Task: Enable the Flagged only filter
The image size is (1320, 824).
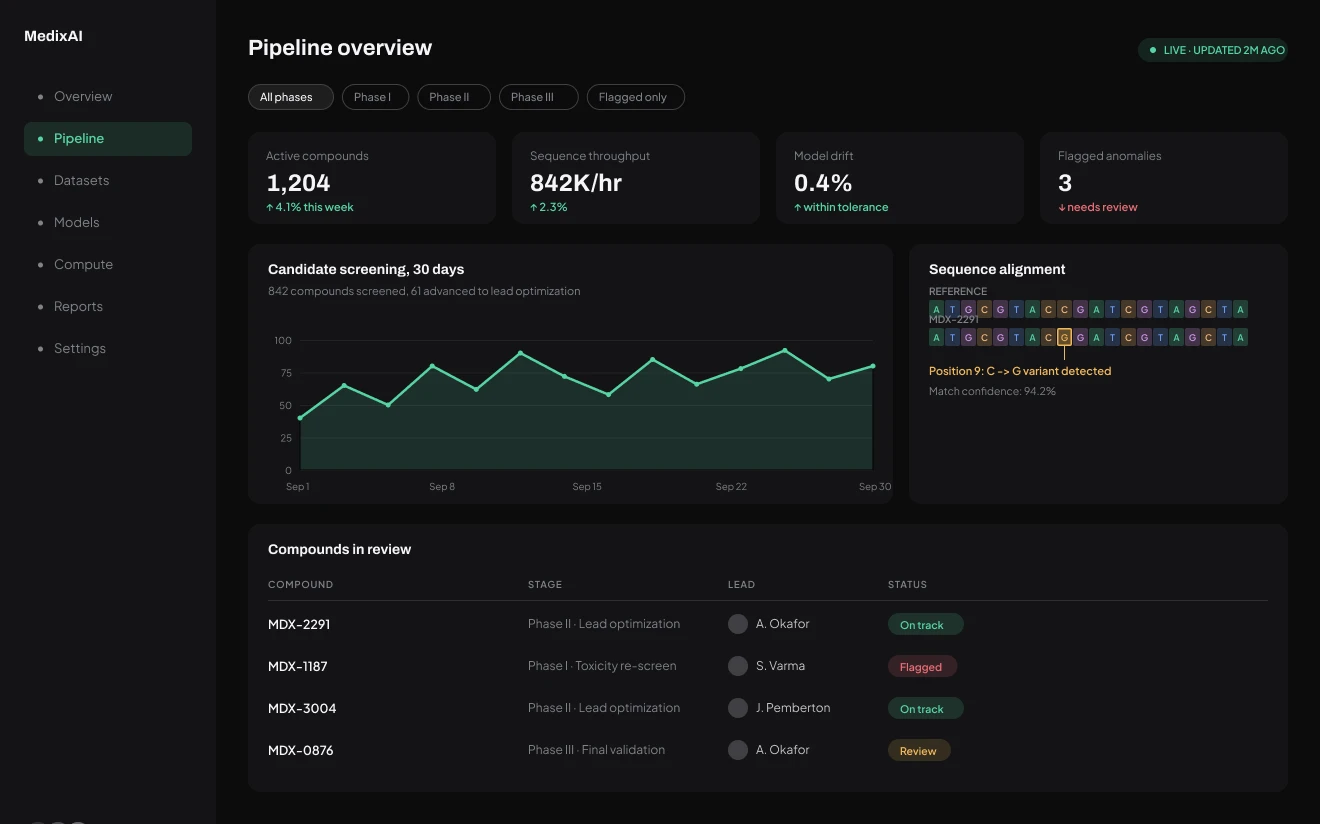Action: click(x=636, y=97)
